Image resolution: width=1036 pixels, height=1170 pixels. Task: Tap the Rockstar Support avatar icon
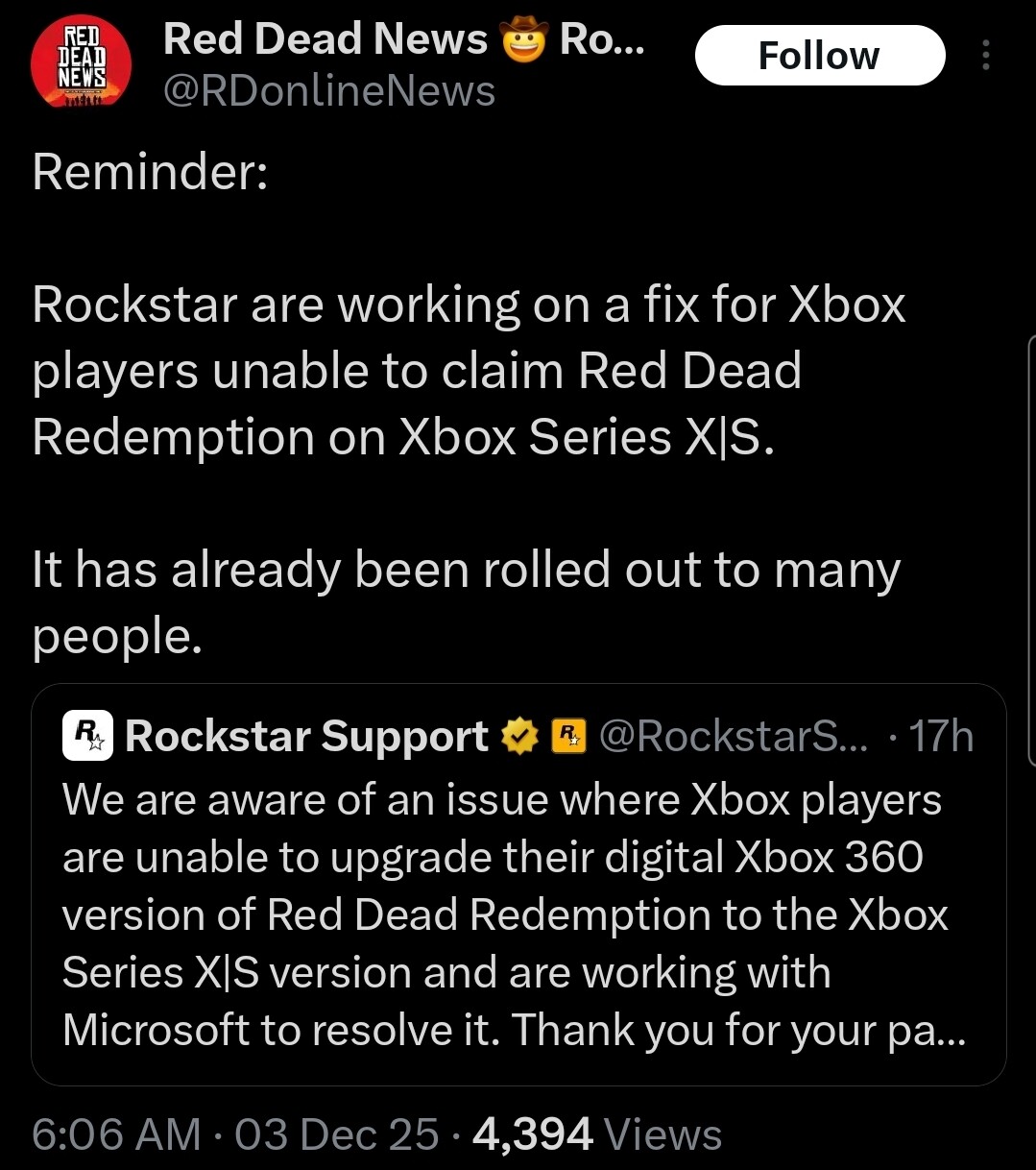click(88, 737)
